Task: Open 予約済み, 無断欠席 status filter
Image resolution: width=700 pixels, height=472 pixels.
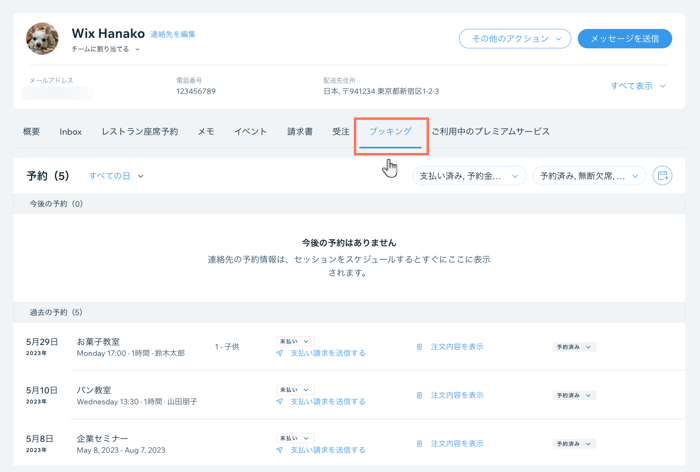Action: tap(589, 176)
